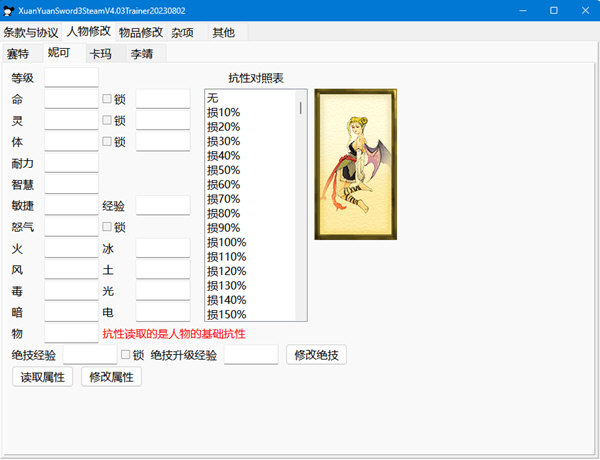Select 损100% in the resistance list
This screenshot has width=600, height=460.
click(250, 242)
